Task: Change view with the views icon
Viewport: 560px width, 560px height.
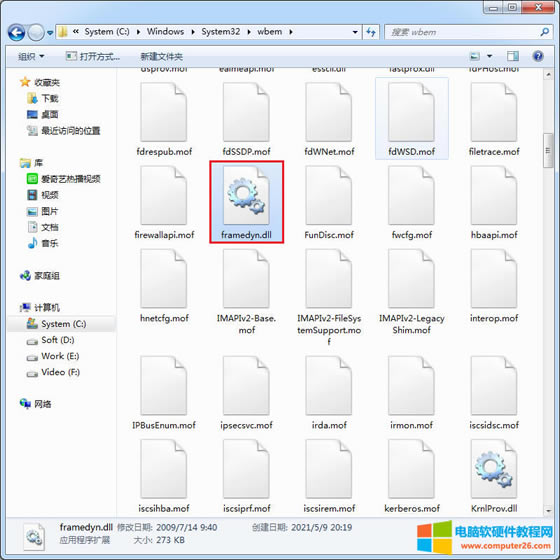Action: click(474, 56)
